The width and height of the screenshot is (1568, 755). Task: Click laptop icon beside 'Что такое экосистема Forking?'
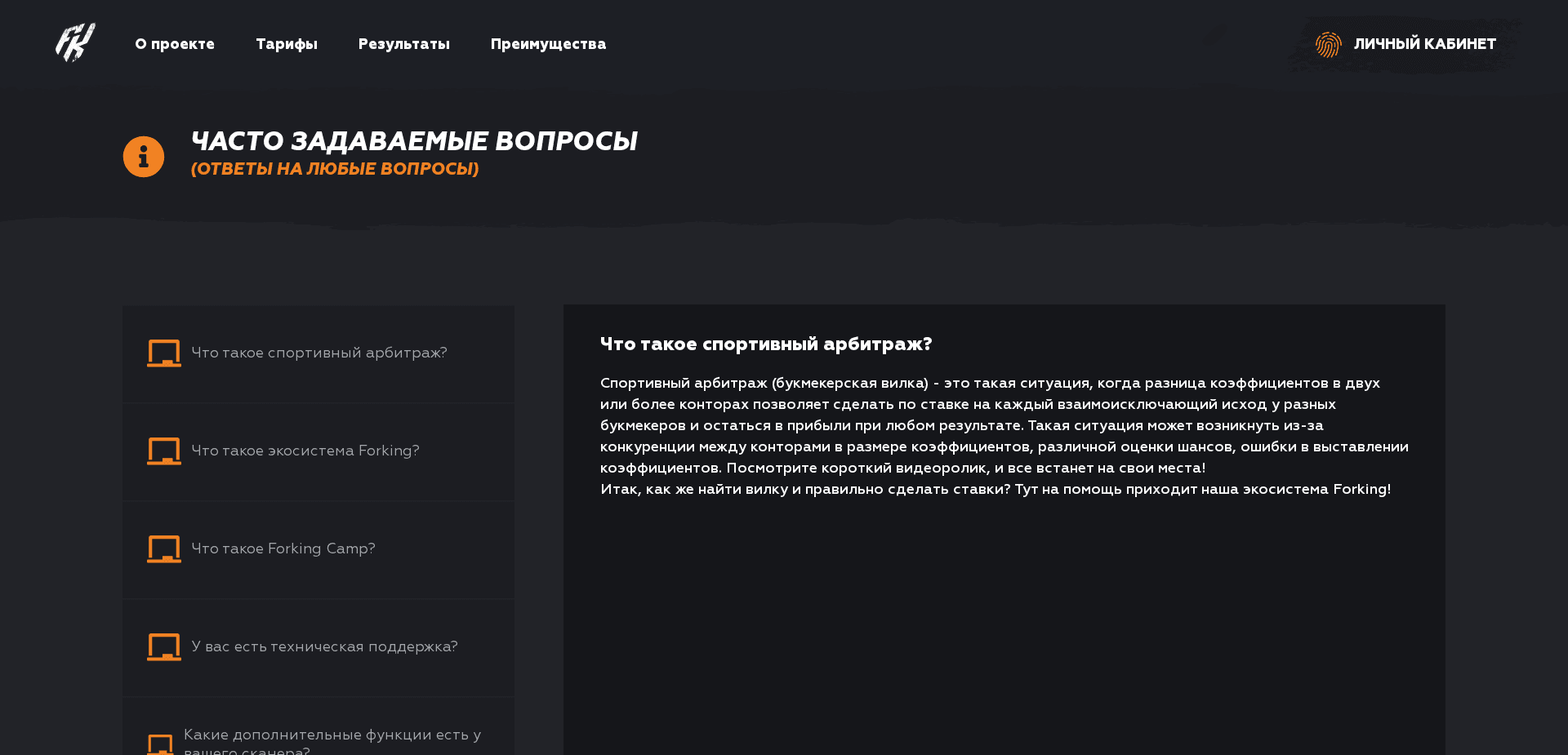[163, 451]
